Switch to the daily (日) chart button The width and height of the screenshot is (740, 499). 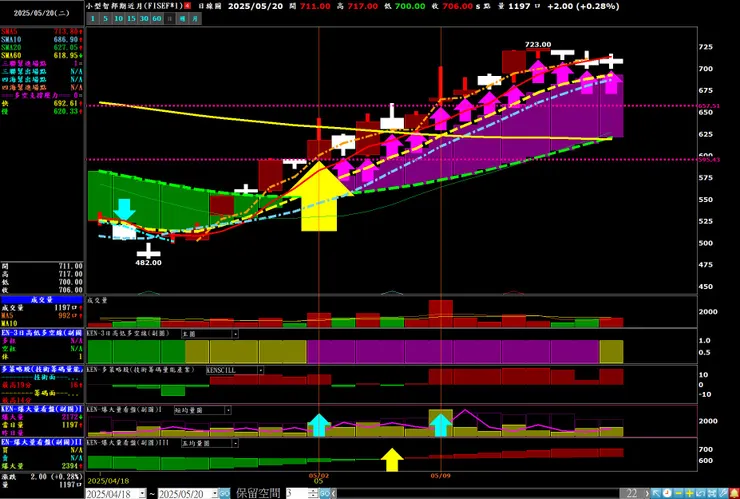tap(170, 18)
